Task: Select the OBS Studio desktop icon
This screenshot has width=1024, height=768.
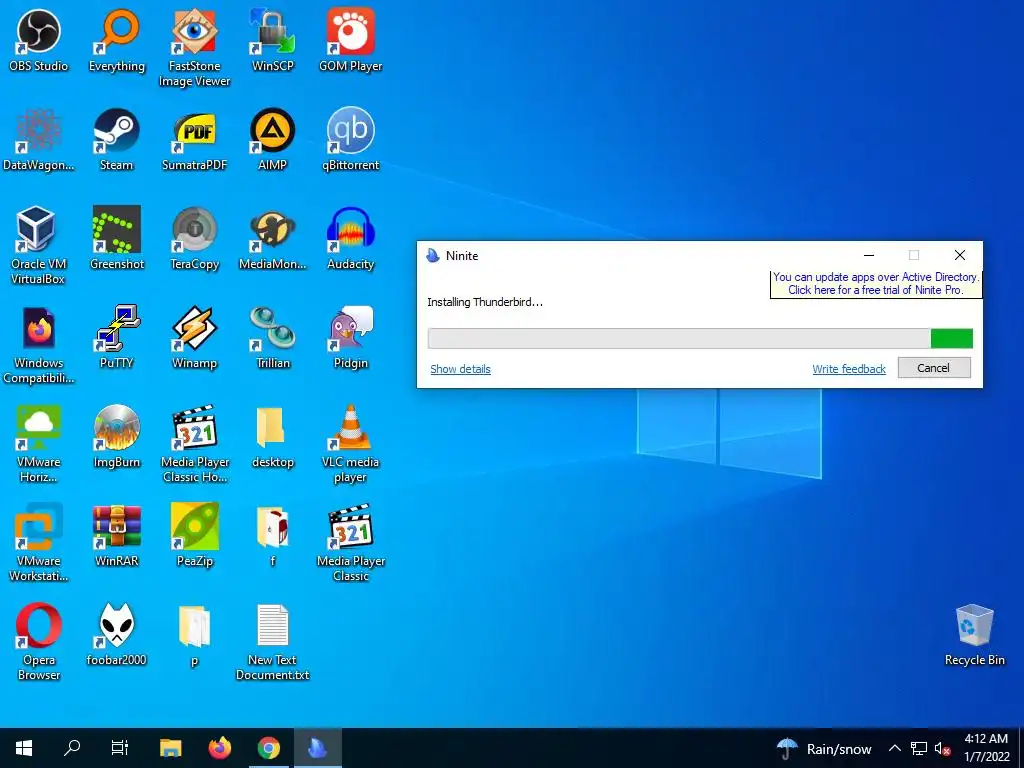Action: 39,40
